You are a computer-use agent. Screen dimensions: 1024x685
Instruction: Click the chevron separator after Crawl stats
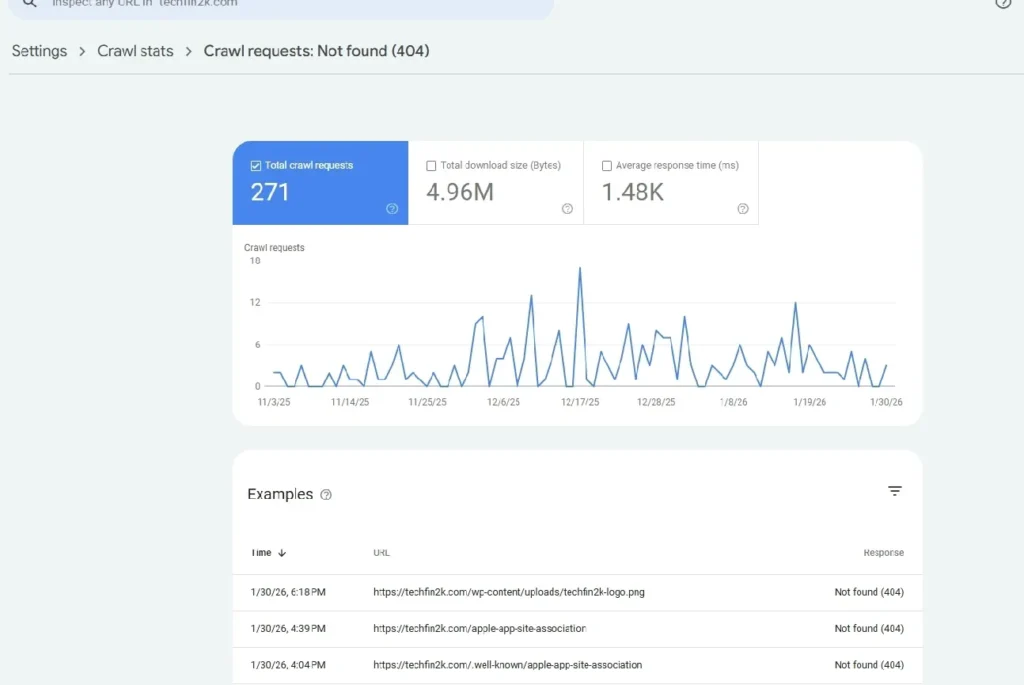189,52
